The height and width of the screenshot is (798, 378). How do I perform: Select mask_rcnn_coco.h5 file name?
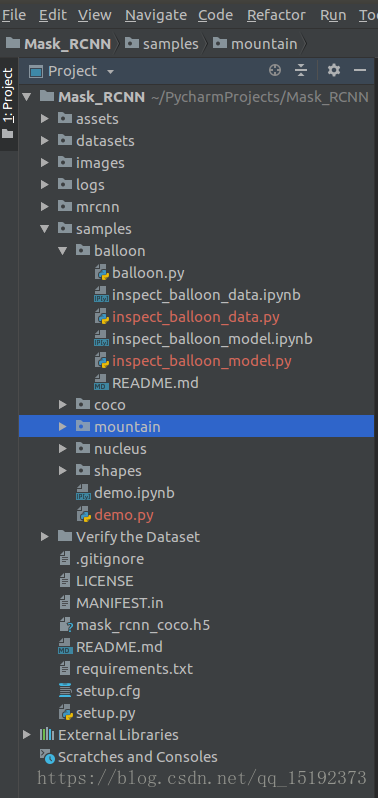click(x=143, y=625)
